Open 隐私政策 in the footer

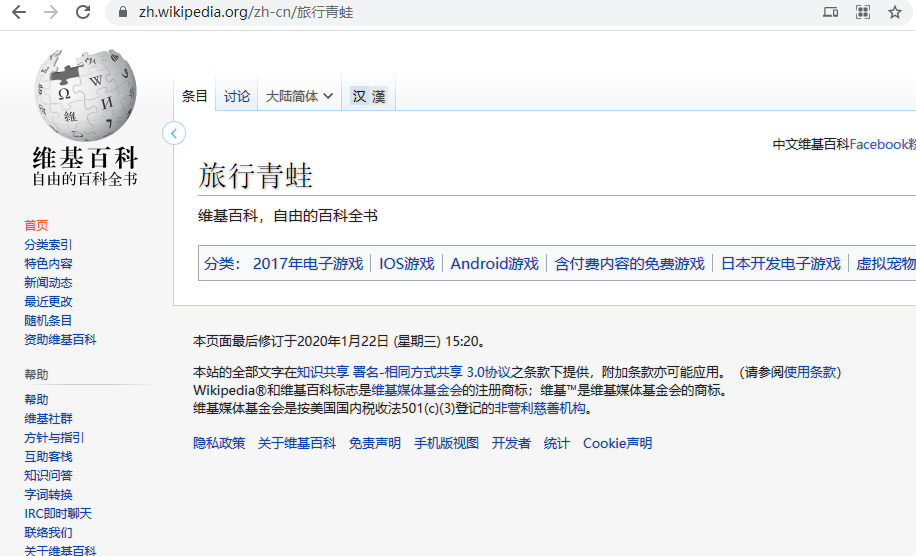pos(219,443)
